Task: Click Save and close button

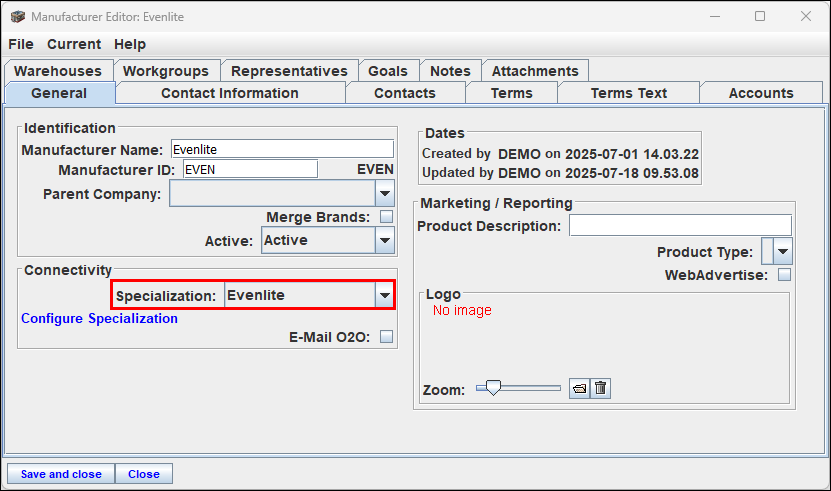Action: [x=61, y=474]
